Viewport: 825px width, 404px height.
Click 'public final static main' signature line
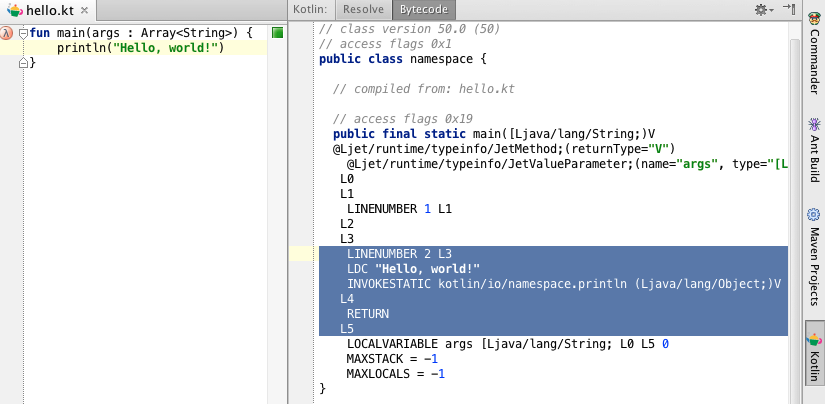point(494,134)
